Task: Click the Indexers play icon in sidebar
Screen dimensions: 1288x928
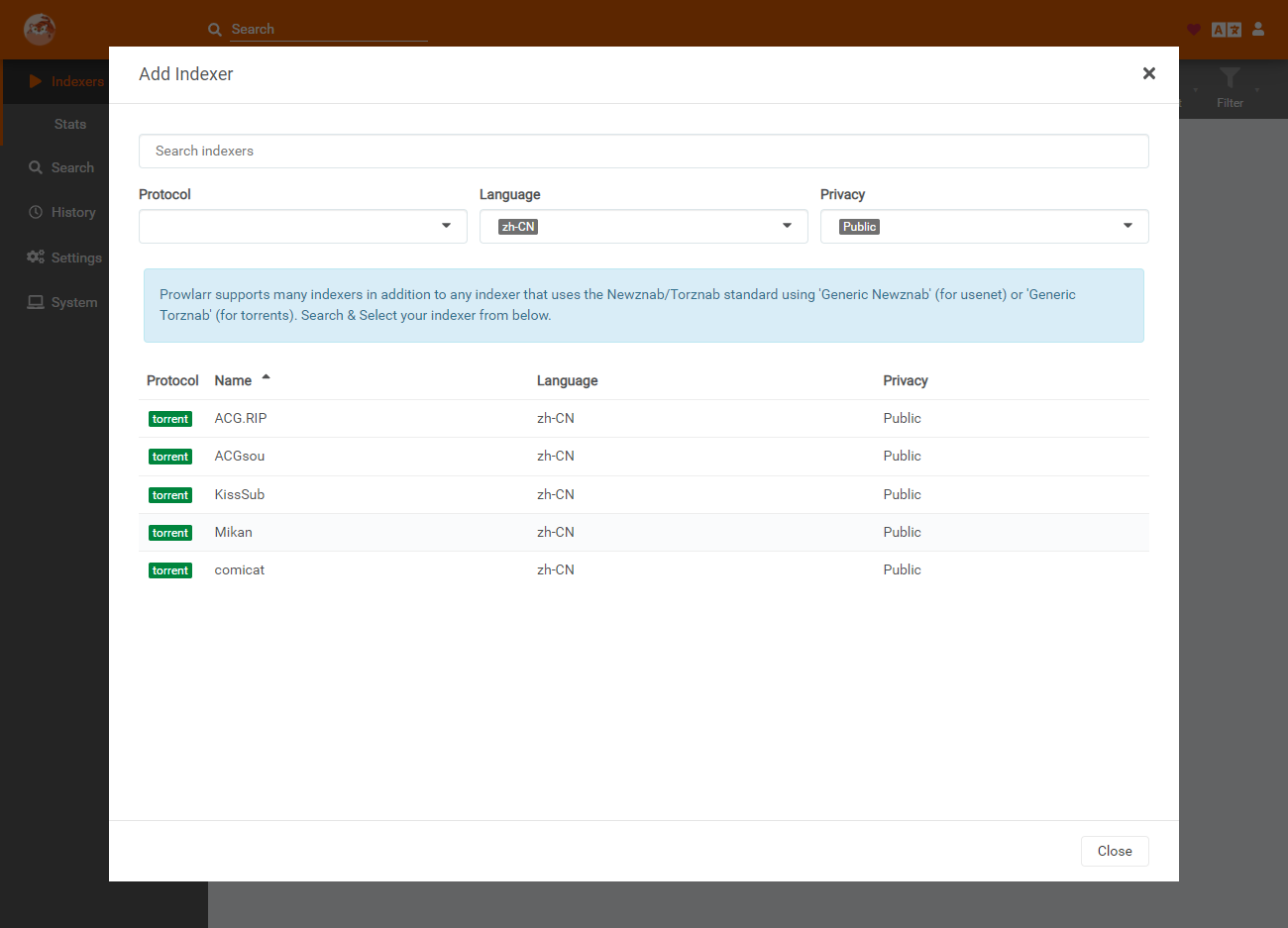Action: (x=36, y=81)
